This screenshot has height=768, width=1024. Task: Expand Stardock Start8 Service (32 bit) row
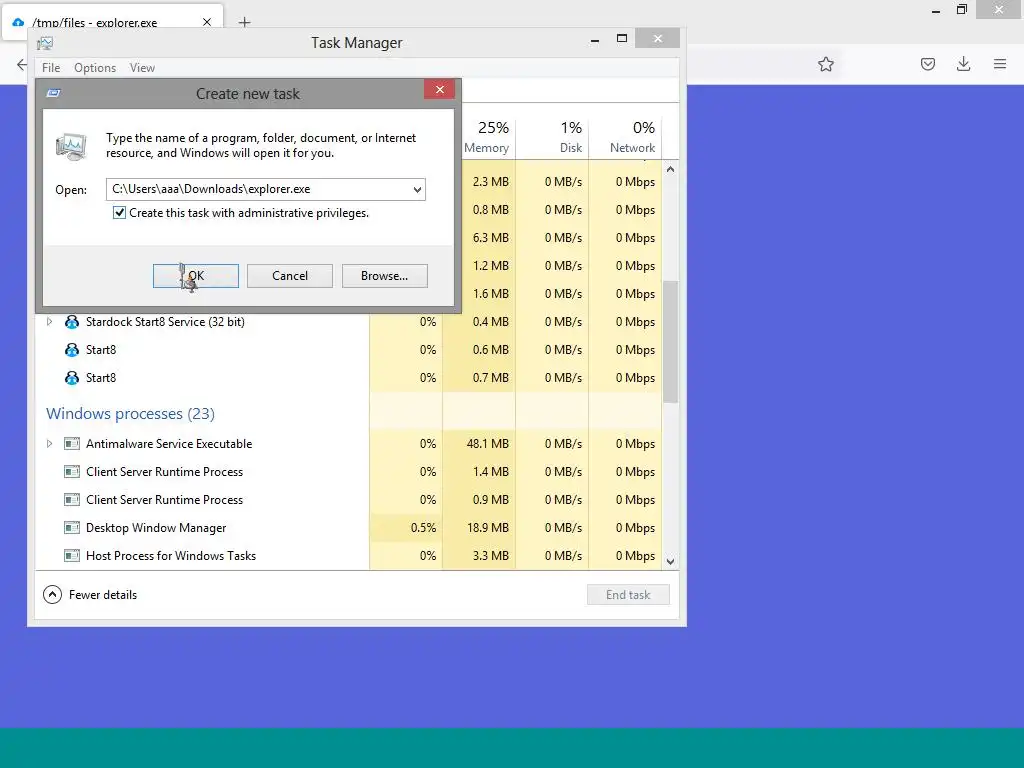coord(50,322)
